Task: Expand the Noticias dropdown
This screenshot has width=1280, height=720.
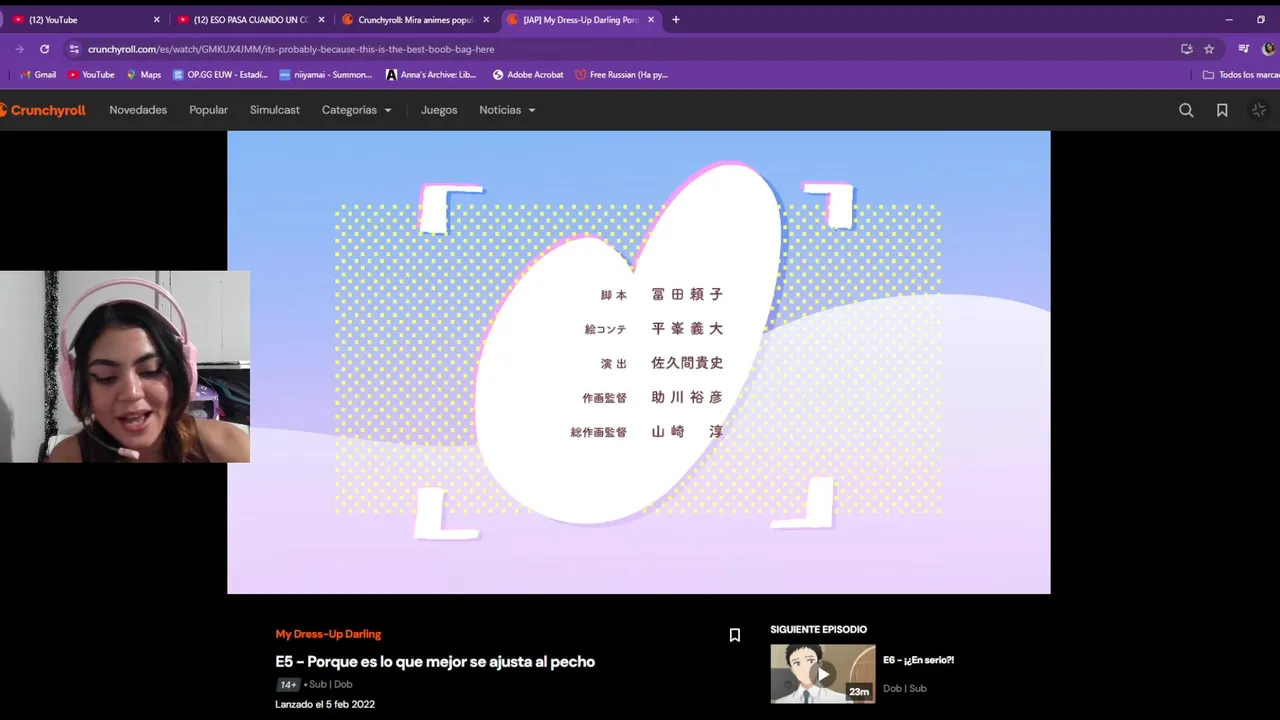Action: (x=507, y=110)
